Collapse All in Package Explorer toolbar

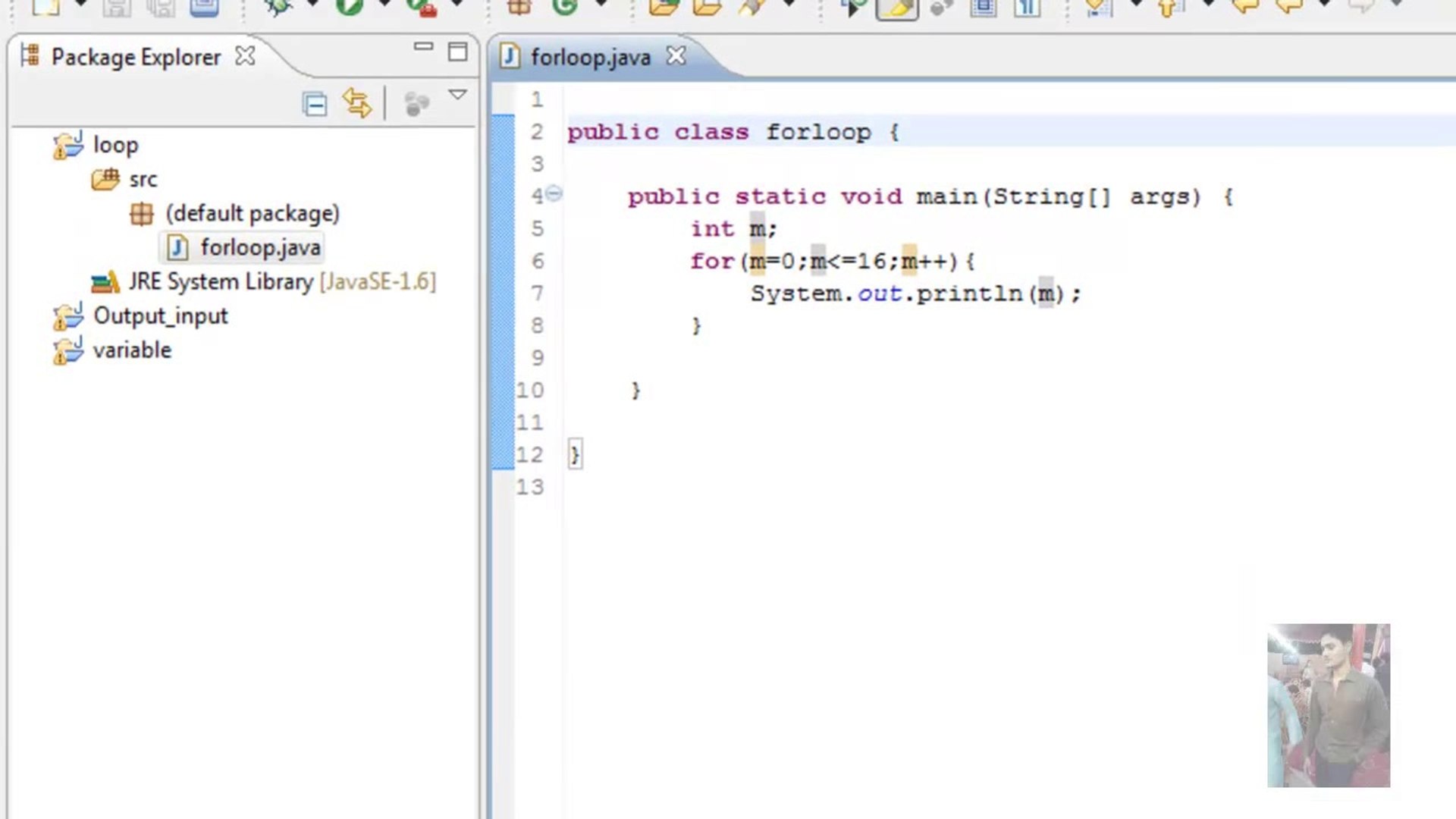click(315, 103)
